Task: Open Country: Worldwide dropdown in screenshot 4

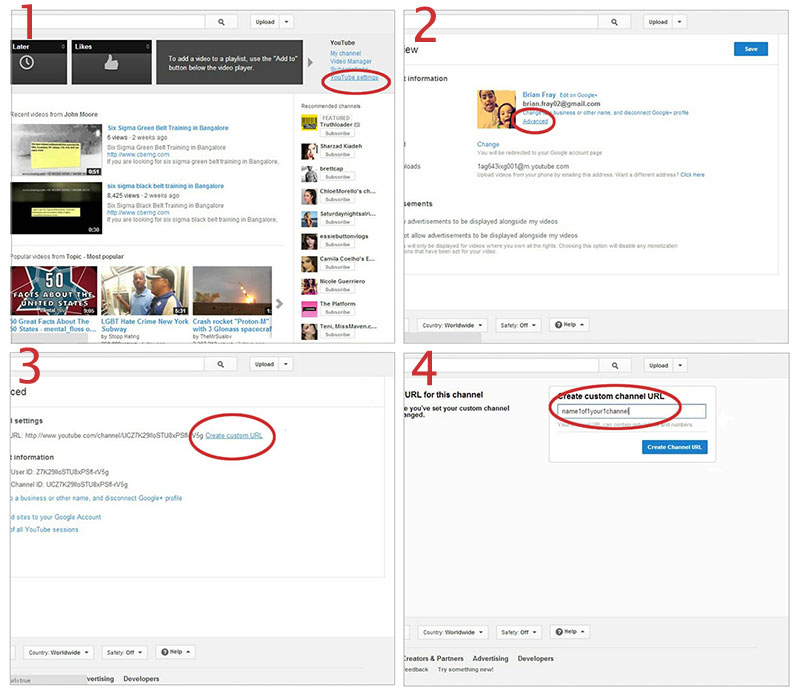Action: [453, 632]
